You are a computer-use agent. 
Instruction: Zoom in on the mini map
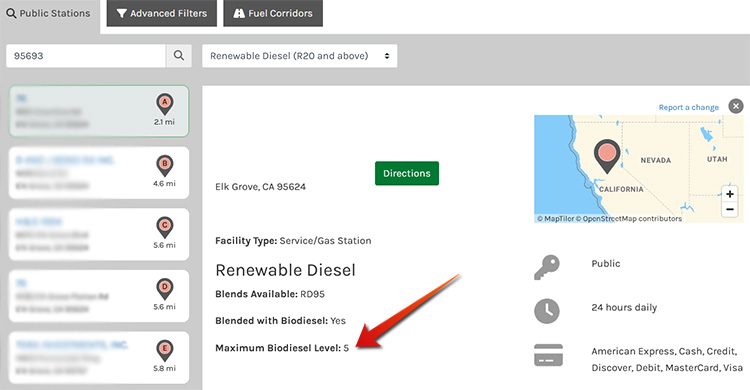(x=729, y=194)
